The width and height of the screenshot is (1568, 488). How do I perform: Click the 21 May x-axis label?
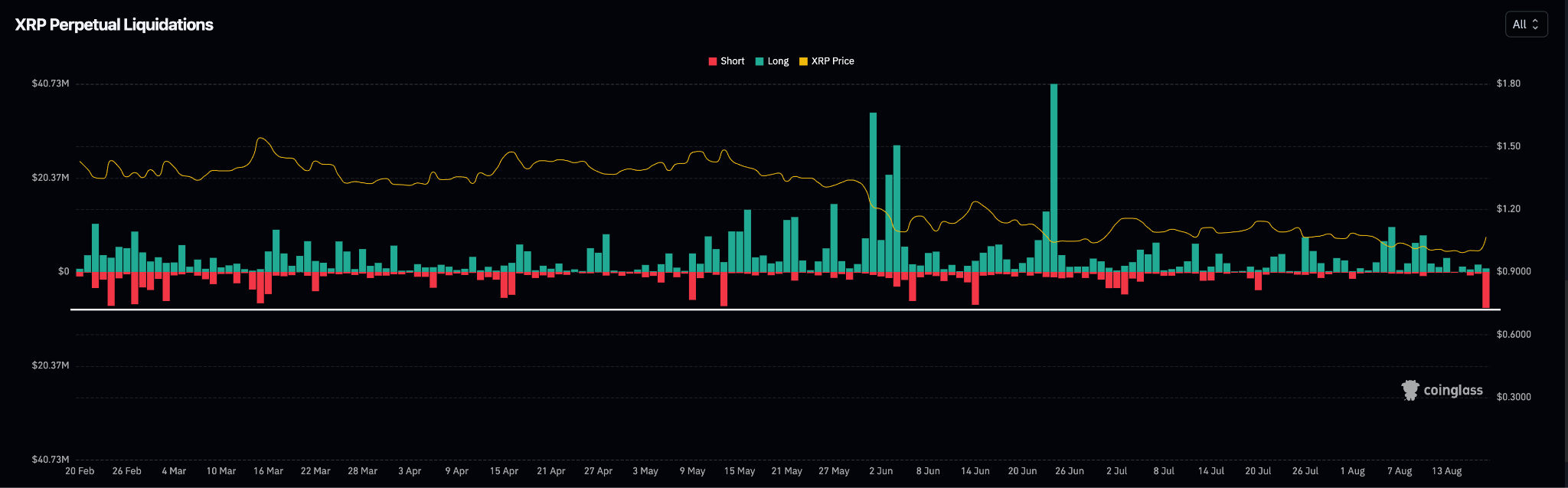pyautogui.click(x=787, y=471)
